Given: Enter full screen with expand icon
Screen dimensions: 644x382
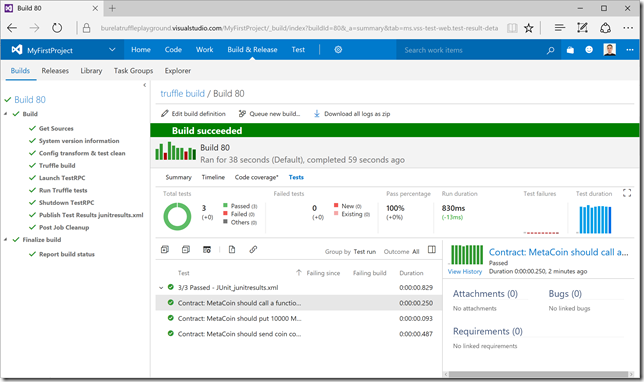Looking at the screenshot, I should pos(627,193).
